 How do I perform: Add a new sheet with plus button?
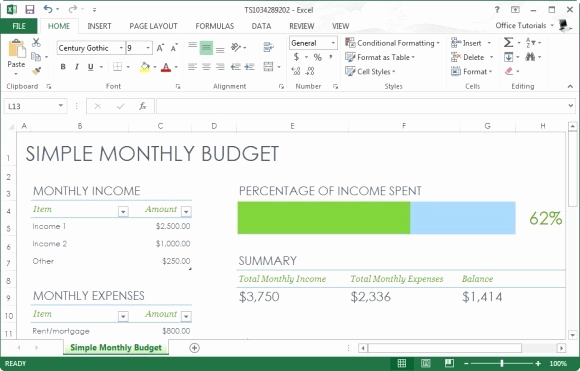tap(194, 348)
